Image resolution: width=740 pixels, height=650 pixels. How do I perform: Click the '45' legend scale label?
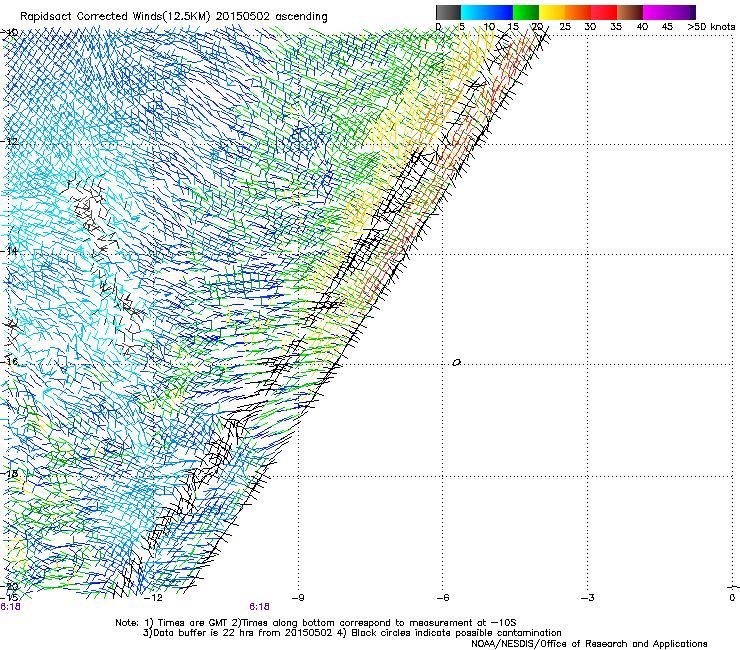click(667, 27)
